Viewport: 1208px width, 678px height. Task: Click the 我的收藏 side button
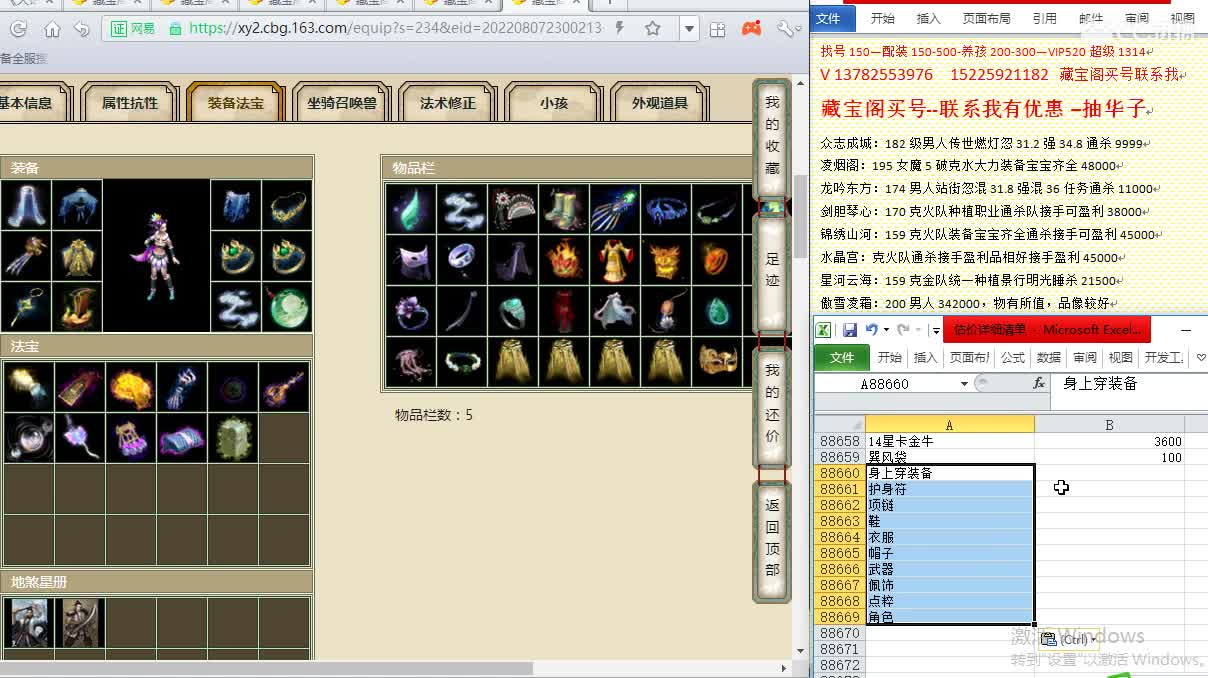click(772, 137)
